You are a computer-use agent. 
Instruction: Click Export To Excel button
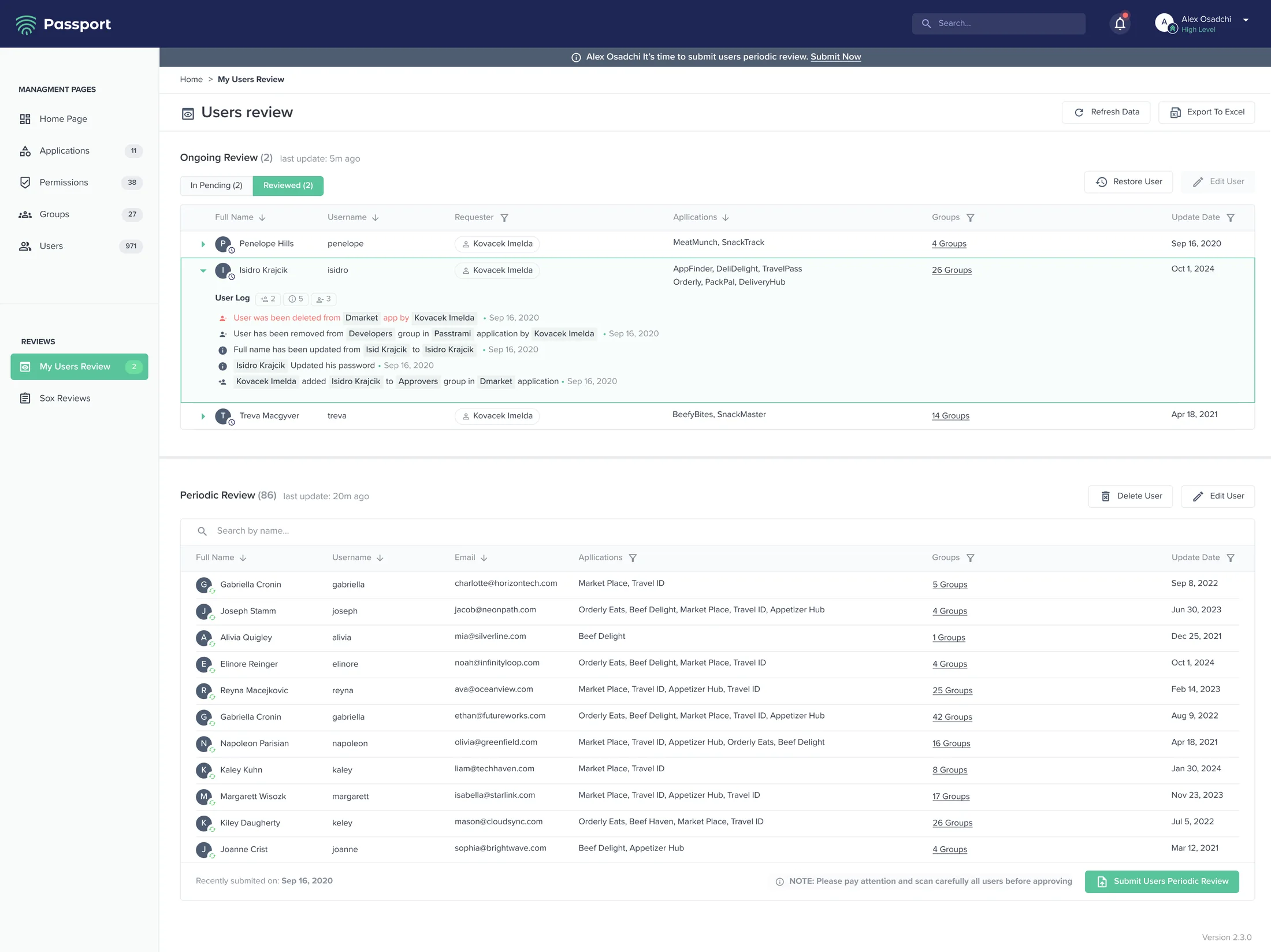[x=1206, y=112]
